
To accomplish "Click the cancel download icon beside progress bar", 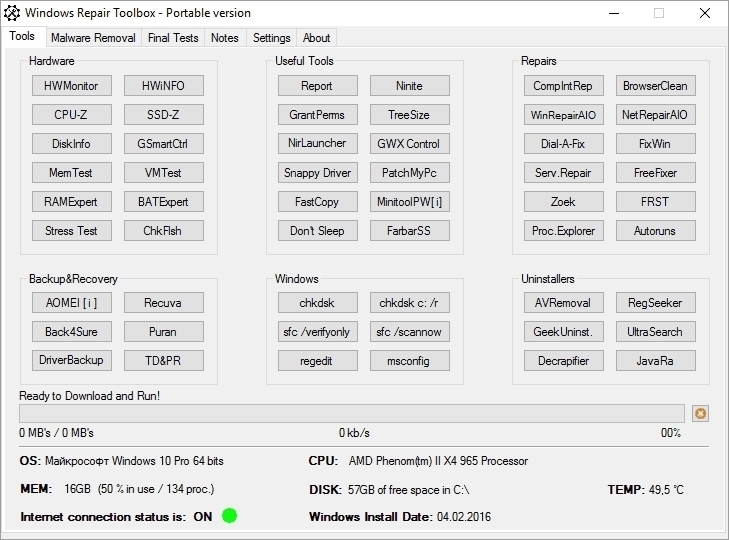I will [700, 413].
